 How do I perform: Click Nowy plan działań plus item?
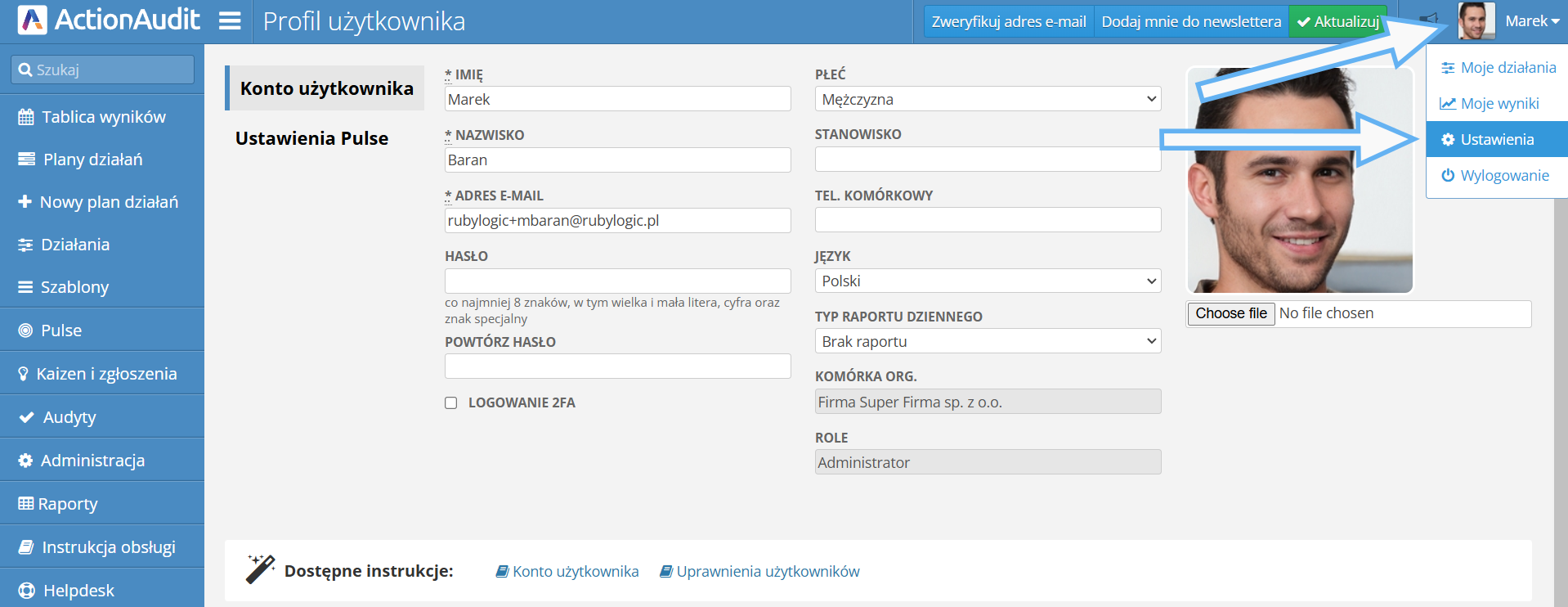109,202
